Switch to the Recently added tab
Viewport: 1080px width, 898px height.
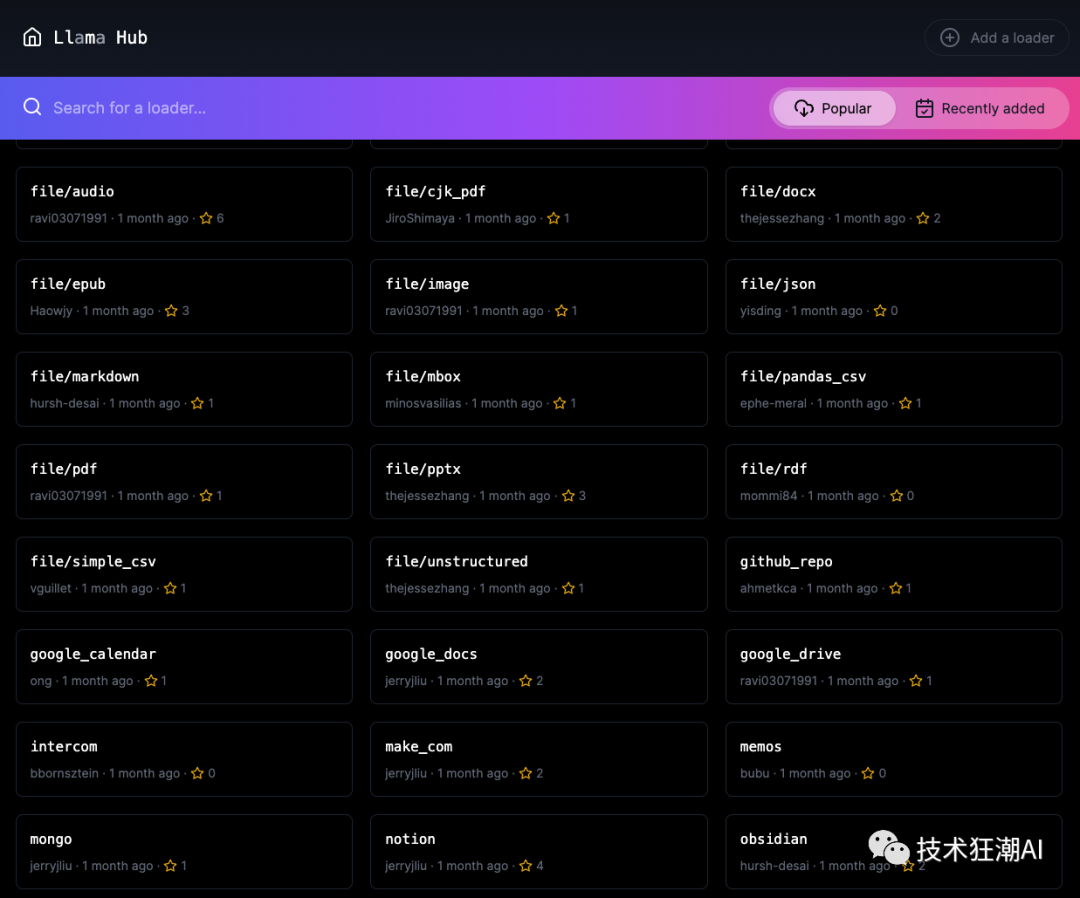(980, 108)
